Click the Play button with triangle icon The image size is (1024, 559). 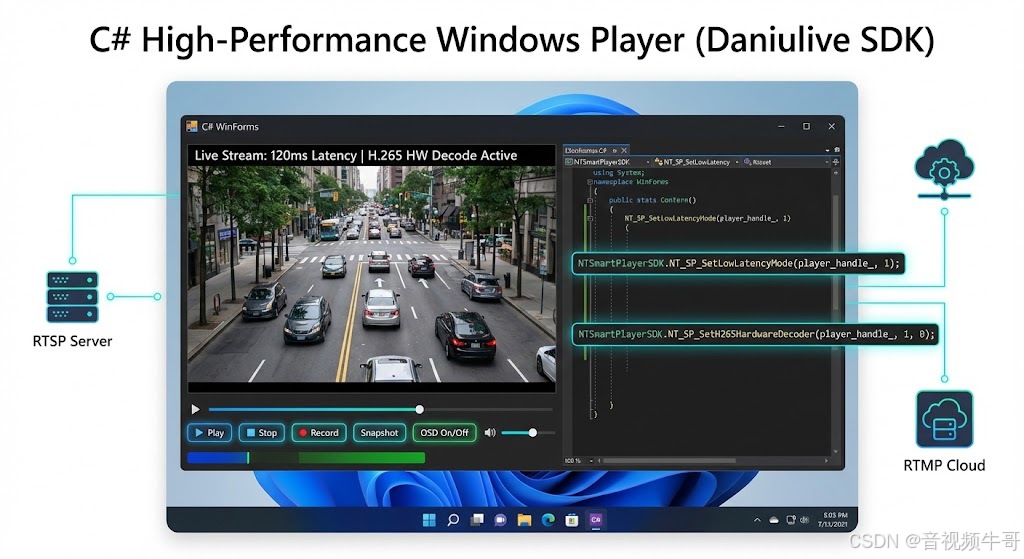(x=210, y=432)
